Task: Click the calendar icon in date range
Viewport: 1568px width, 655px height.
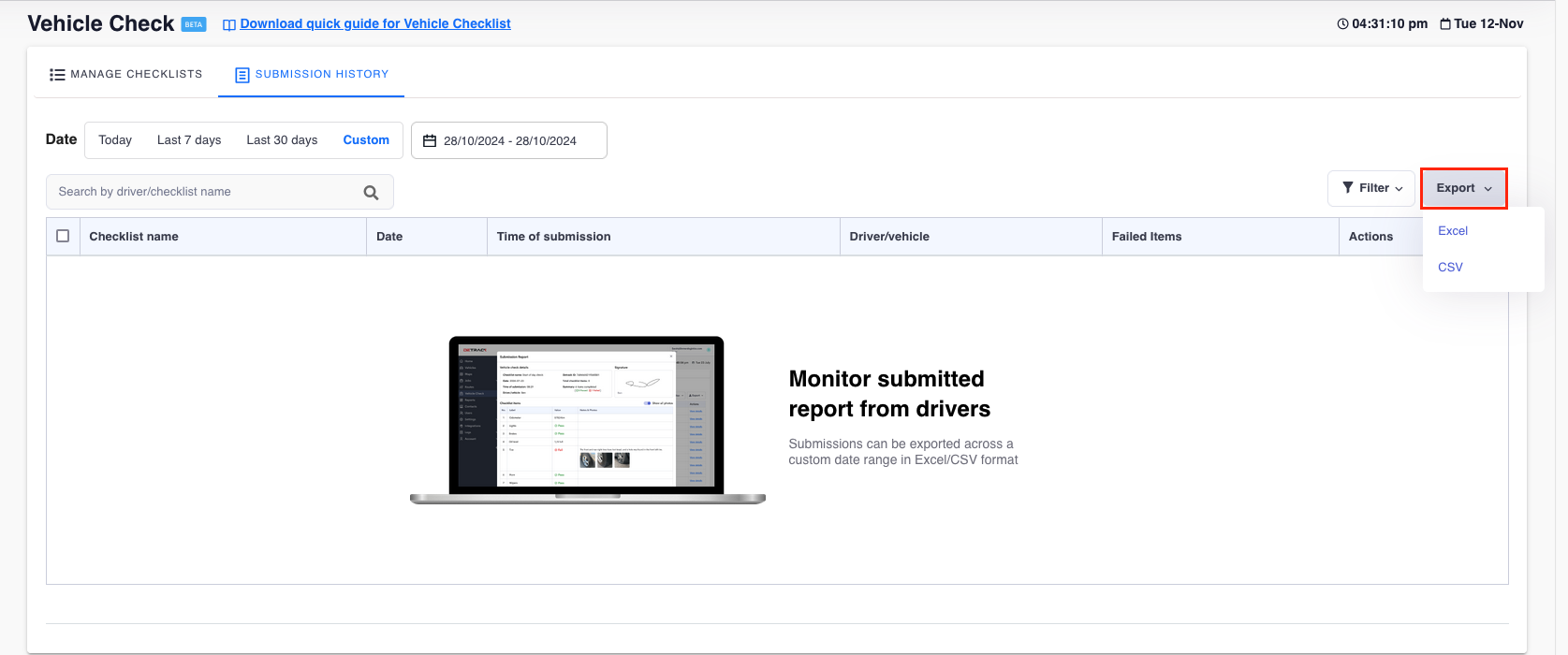Action: coord(430,141)
